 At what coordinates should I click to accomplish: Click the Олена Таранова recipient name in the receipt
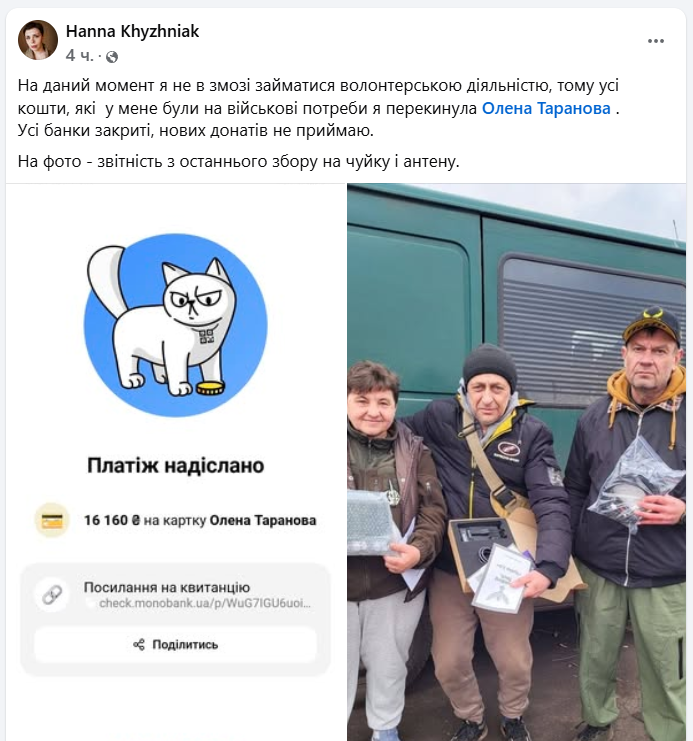coord(263,520)
